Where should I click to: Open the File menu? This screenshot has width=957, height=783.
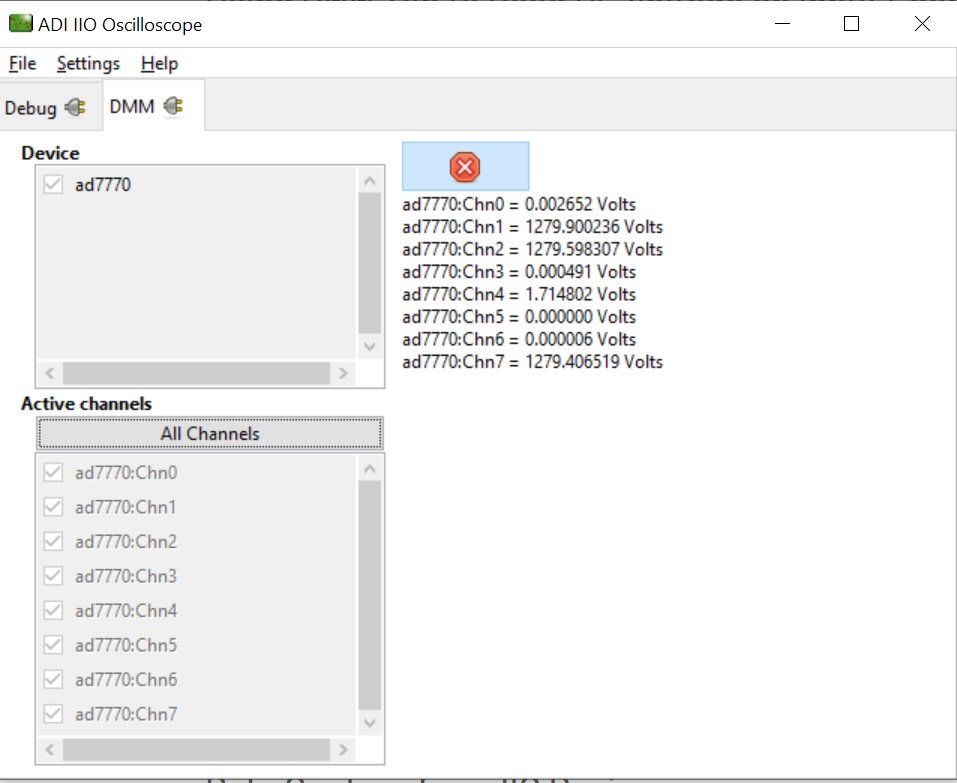tap(23, 63)
